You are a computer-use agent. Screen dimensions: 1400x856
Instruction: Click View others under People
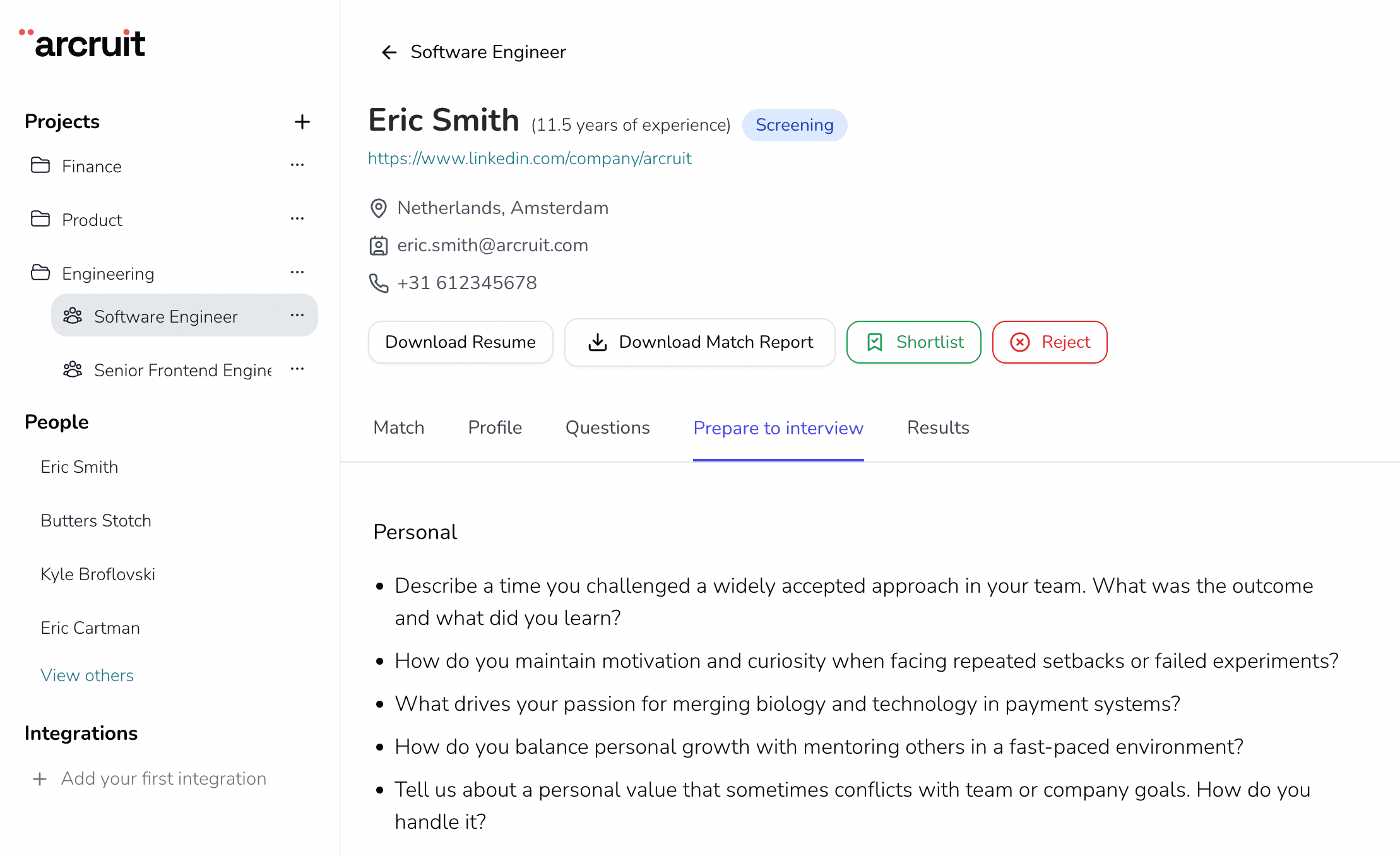pos(87,675)
